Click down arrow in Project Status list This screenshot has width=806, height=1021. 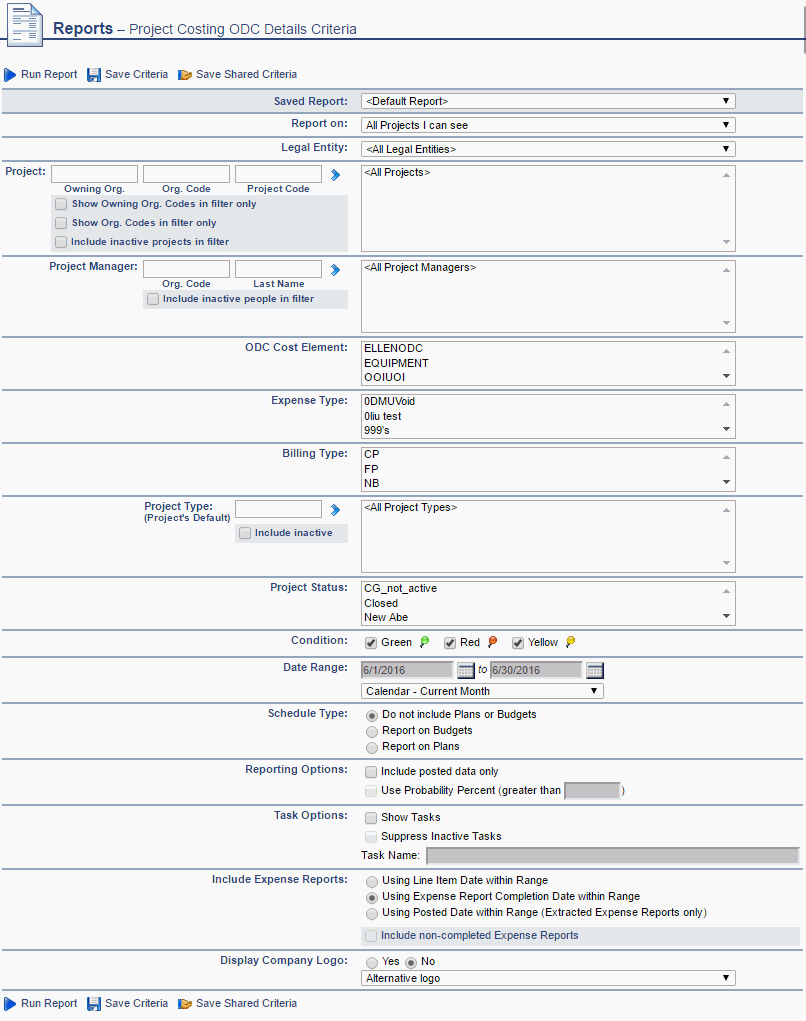click(727, 616)
